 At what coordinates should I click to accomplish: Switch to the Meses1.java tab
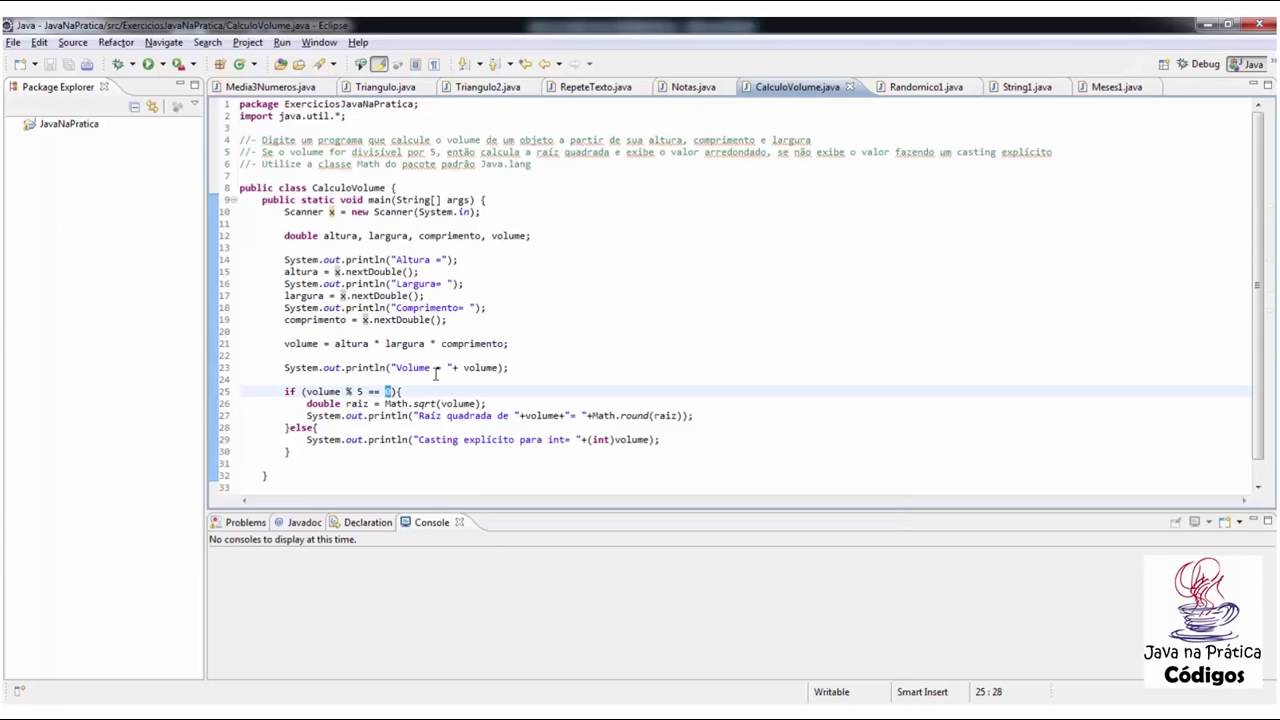tap(1111, 87)
